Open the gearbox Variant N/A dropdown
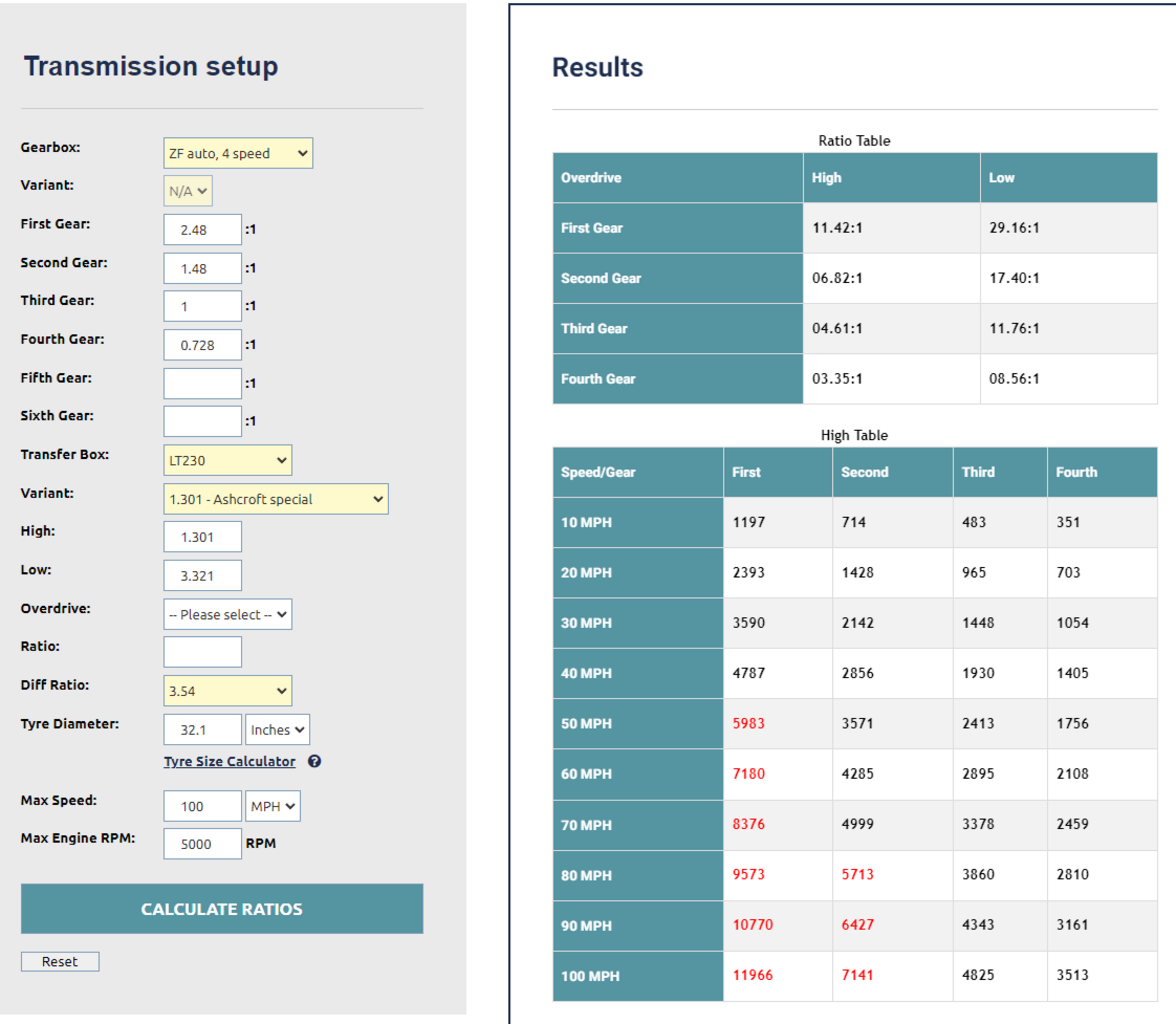1176x1024 pixels. pos(188,191)
